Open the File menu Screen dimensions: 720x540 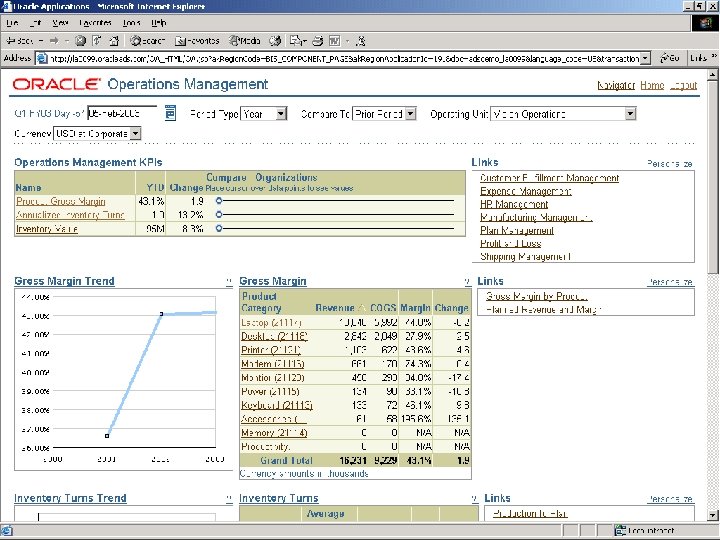(12, 22)
